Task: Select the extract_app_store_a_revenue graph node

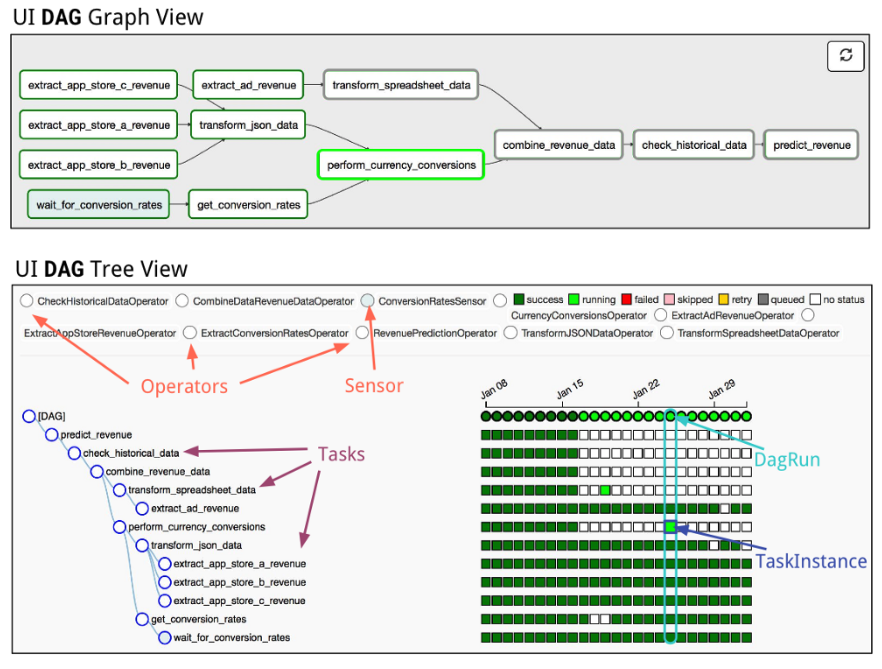Action: (98, 125)
